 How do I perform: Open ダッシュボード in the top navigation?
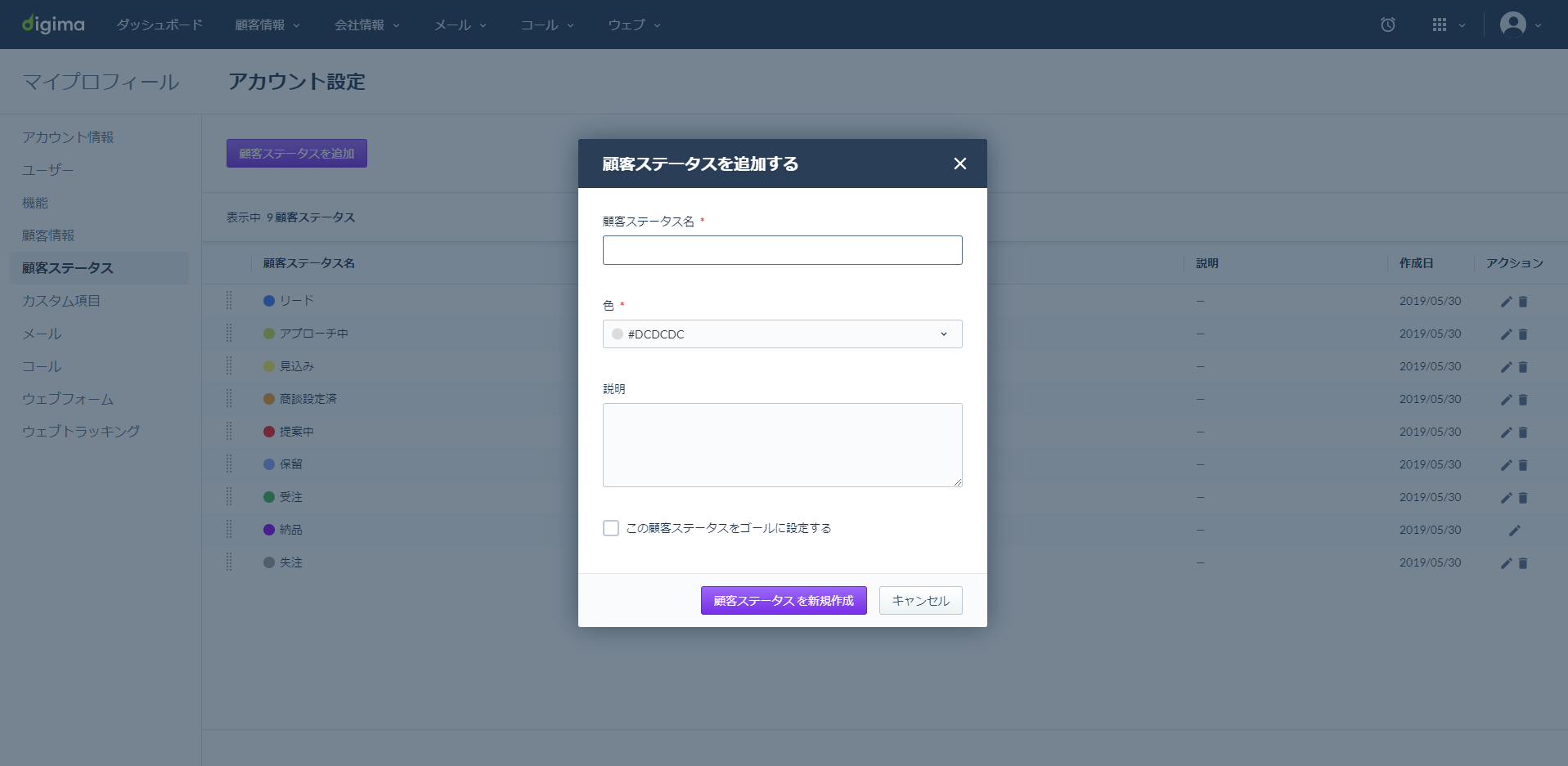(159, 25)
